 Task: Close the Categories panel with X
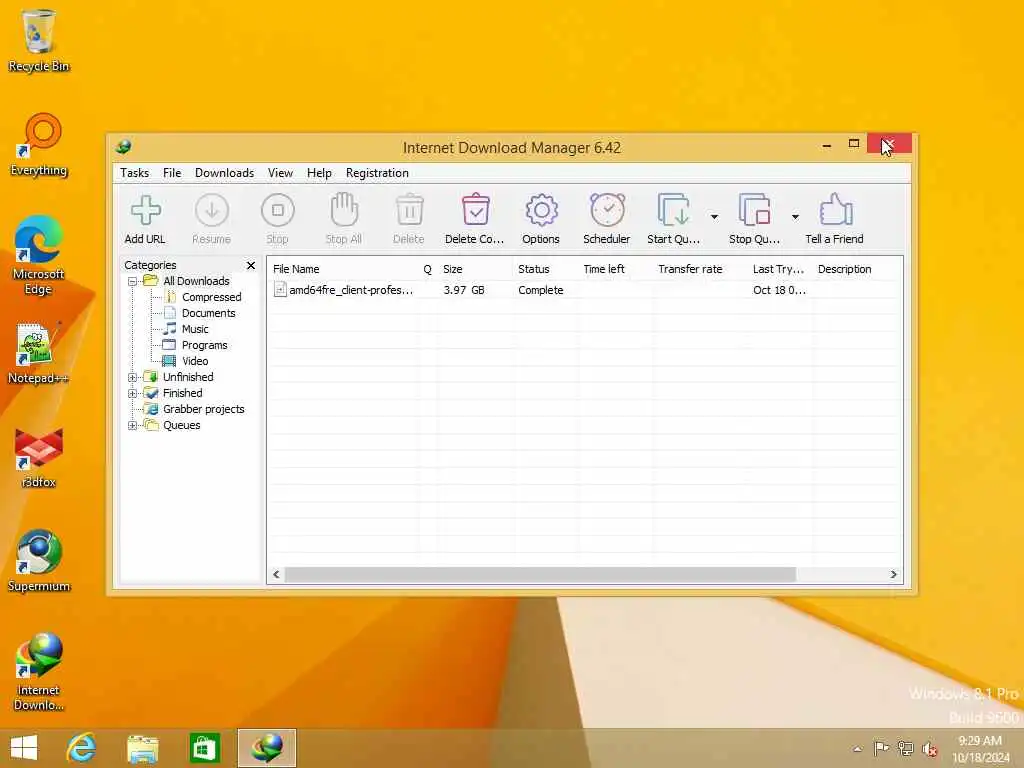(251, 265)
